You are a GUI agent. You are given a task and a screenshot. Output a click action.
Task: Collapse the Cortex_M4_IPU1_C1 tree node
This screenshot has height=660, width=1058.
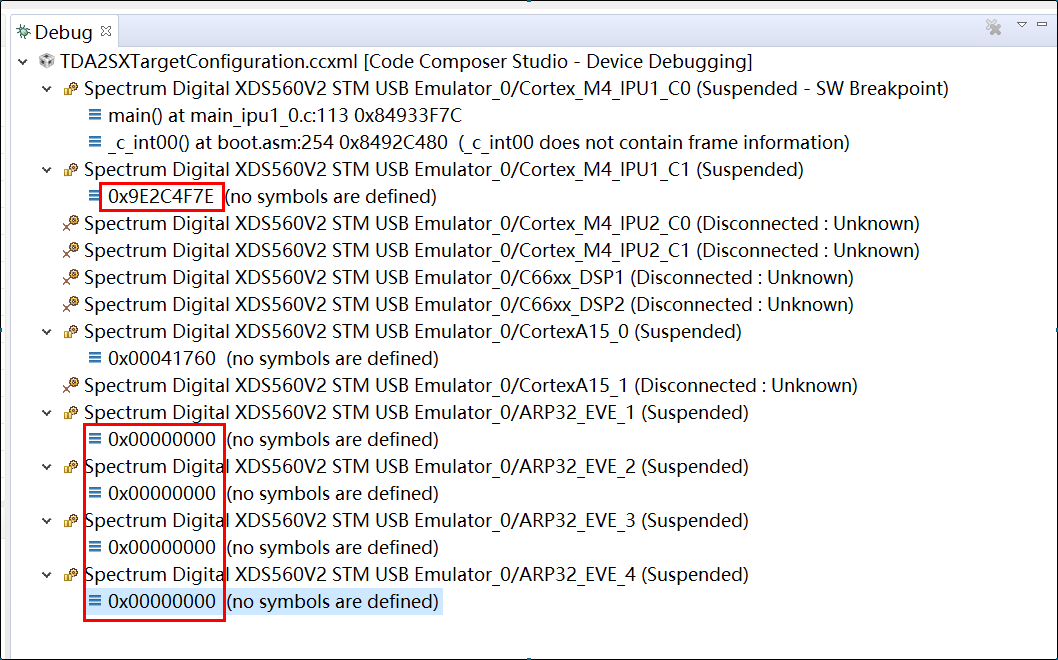pyautogui.click(x=46, y=169)
